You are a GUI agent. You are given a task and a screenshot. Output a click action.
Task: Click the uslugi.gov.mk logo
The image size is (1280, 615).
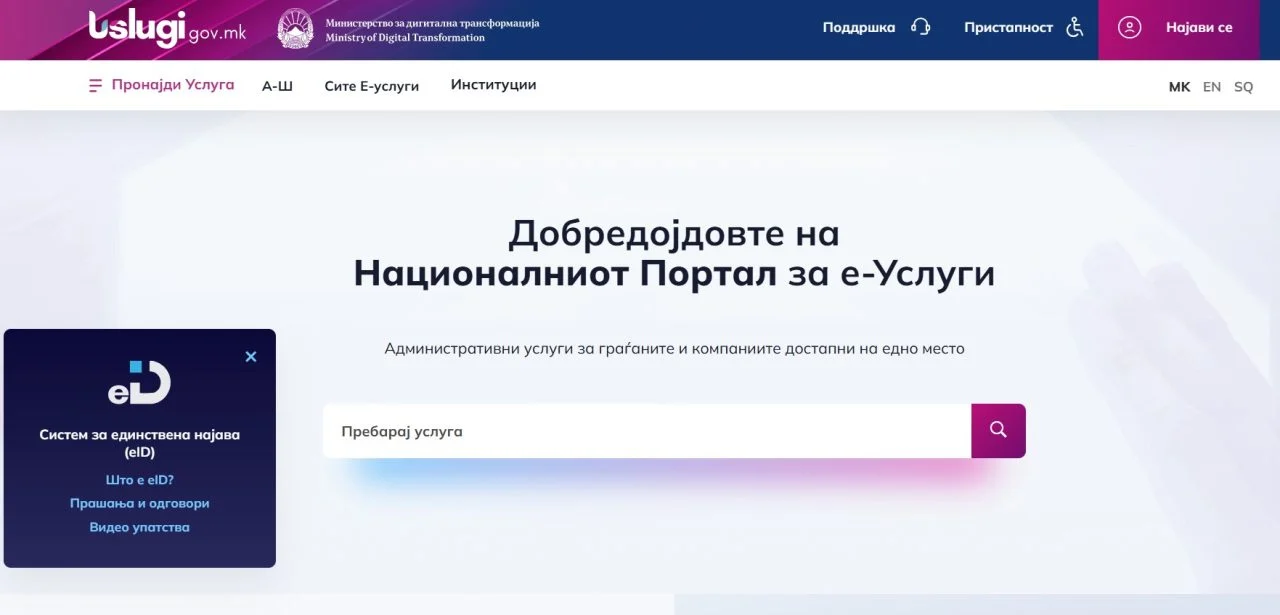tap(167, 29)
